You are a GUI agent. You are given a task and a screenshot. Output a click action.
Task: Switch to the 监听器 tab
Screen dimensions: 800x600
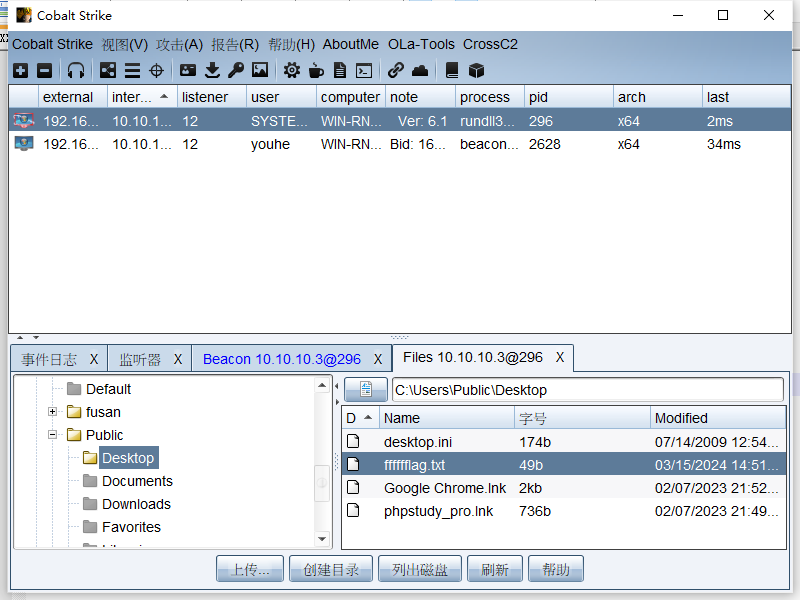point(140,359)
